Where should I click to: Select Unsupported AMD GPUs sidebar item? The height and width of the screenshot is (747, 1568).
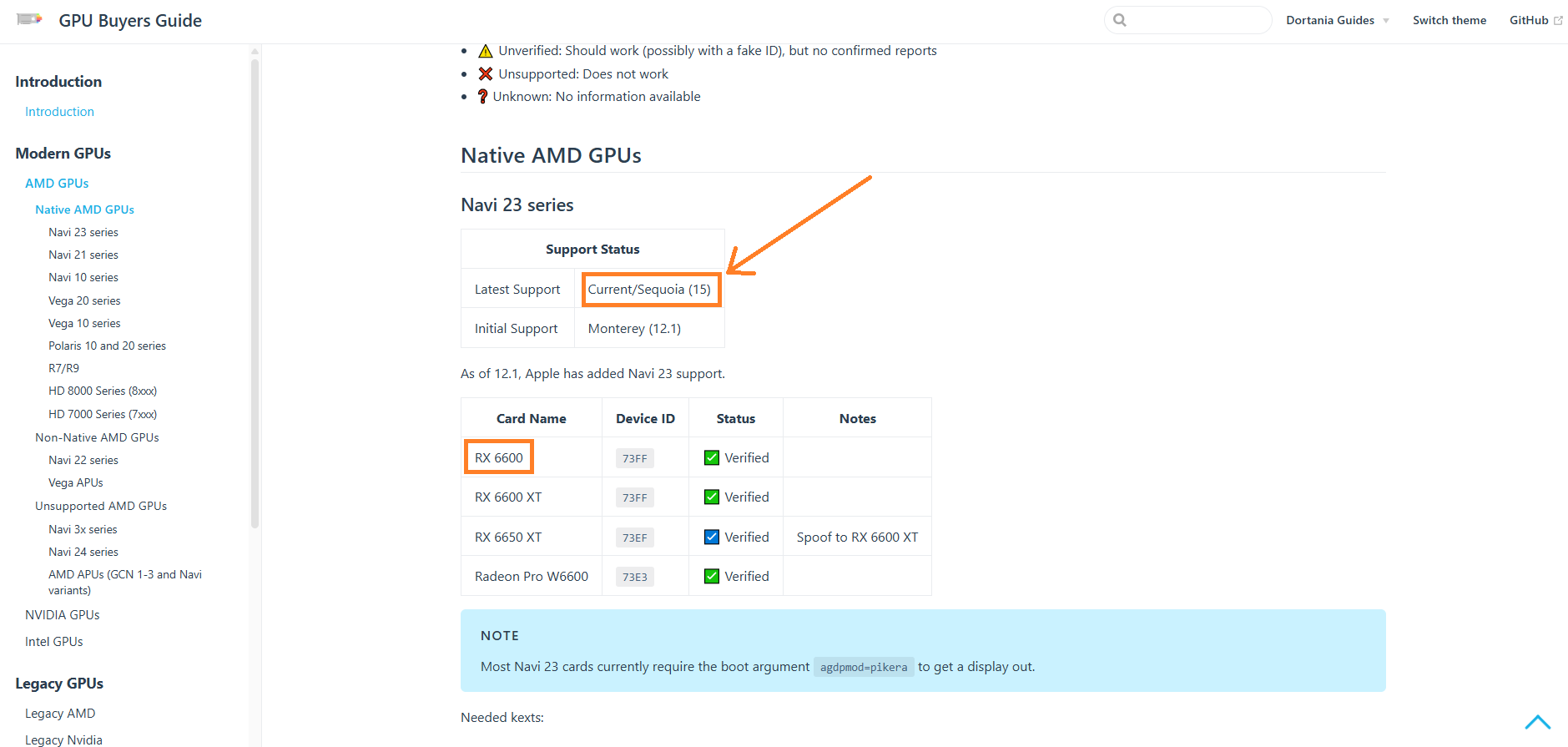(101, 506)
